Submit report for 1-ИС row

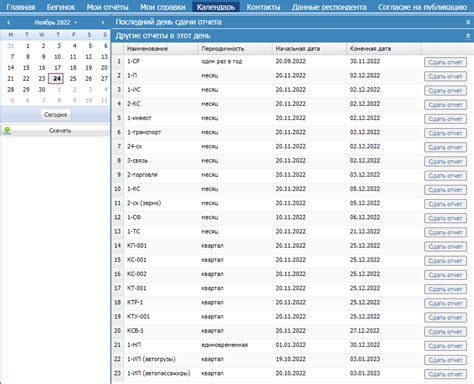(445, 91)
